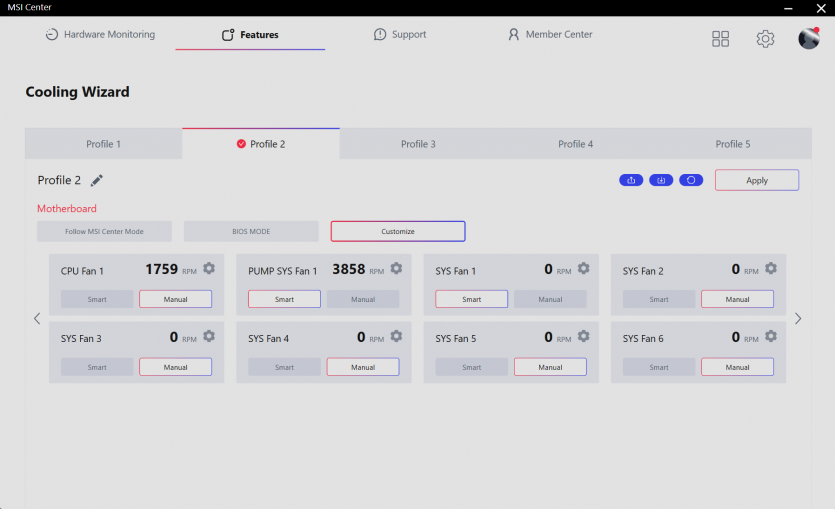Go to the previous page of fans

pos(37,319)
